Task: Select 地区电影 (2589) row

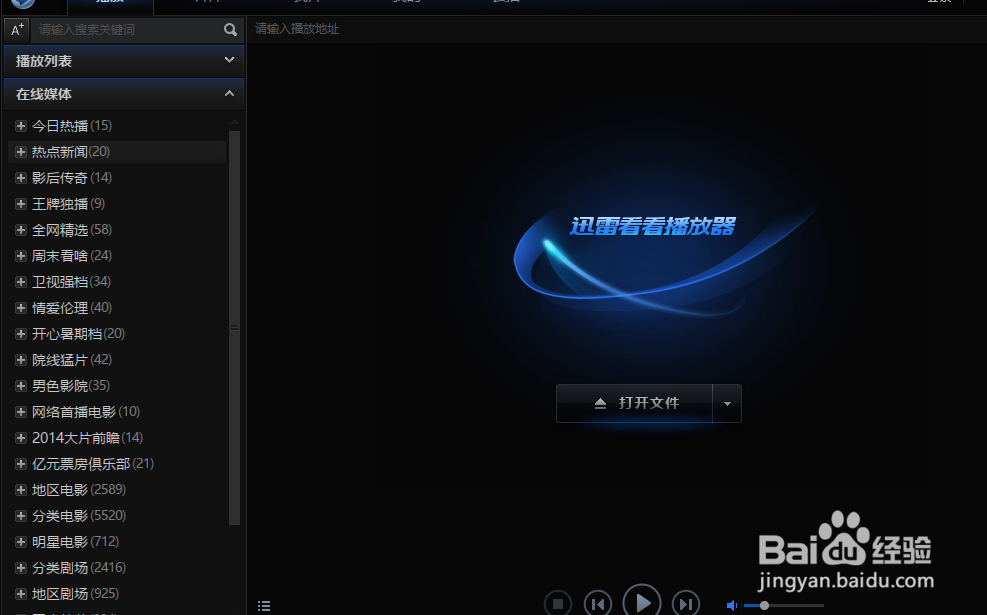Action: point(117,490)
